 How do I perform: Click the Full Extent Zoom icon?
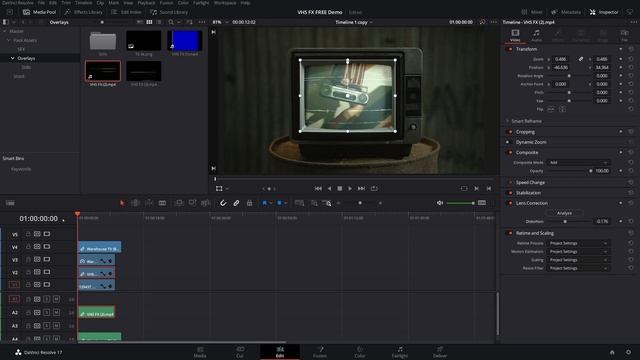coord(299,203)
